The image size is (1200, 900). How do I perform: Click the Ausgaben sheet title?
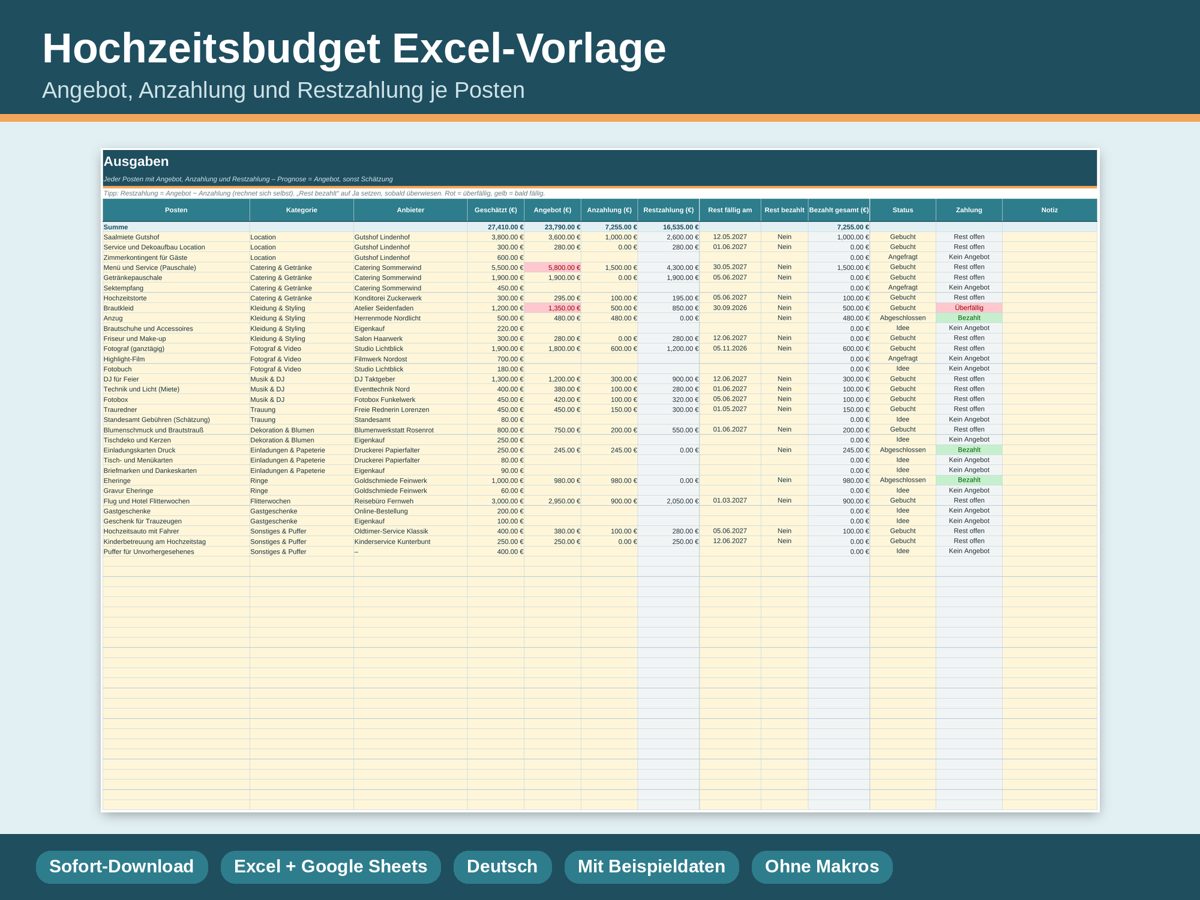[136, 161]
